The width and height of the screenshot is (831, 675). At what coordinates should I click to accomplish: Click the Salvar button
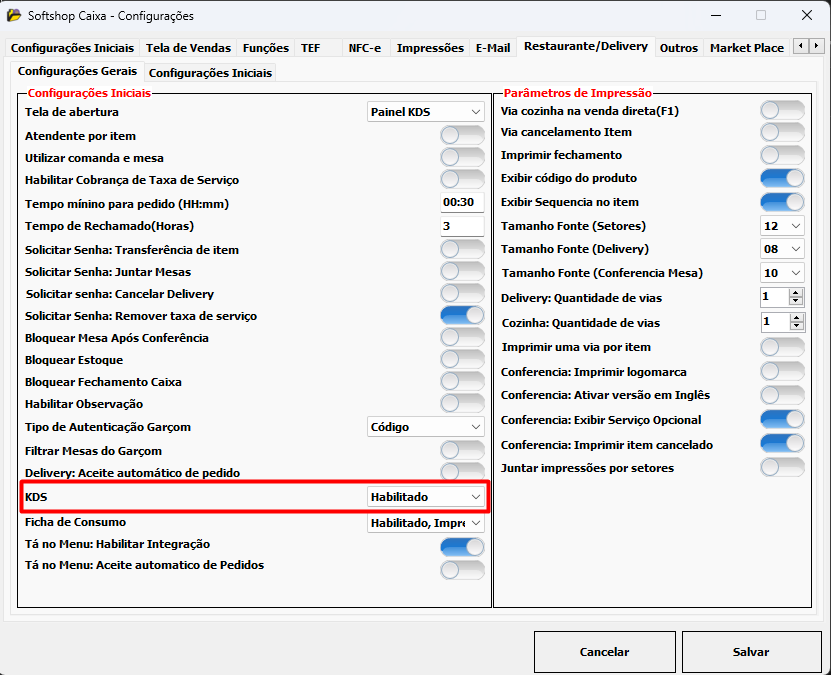click(750, 652)
